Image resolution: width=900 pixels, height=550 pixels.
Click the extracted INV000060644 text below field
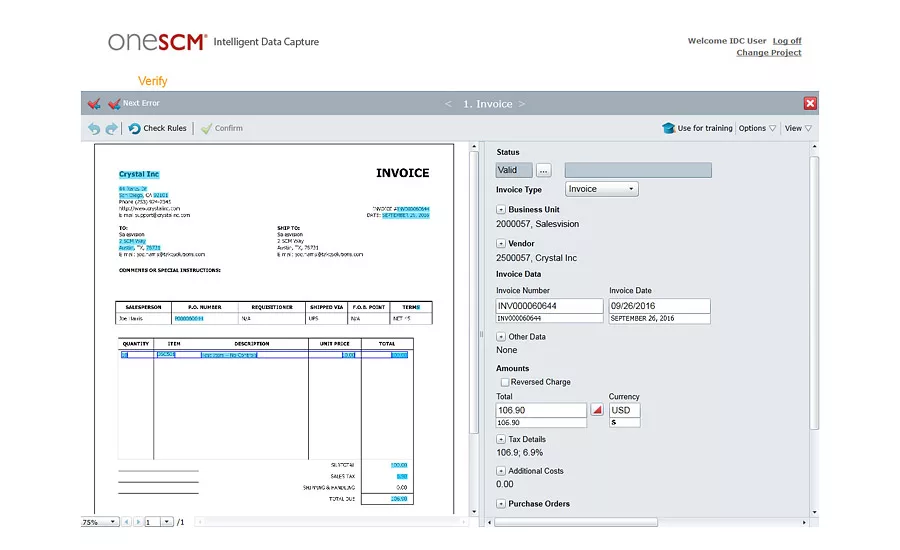point(519,318)
